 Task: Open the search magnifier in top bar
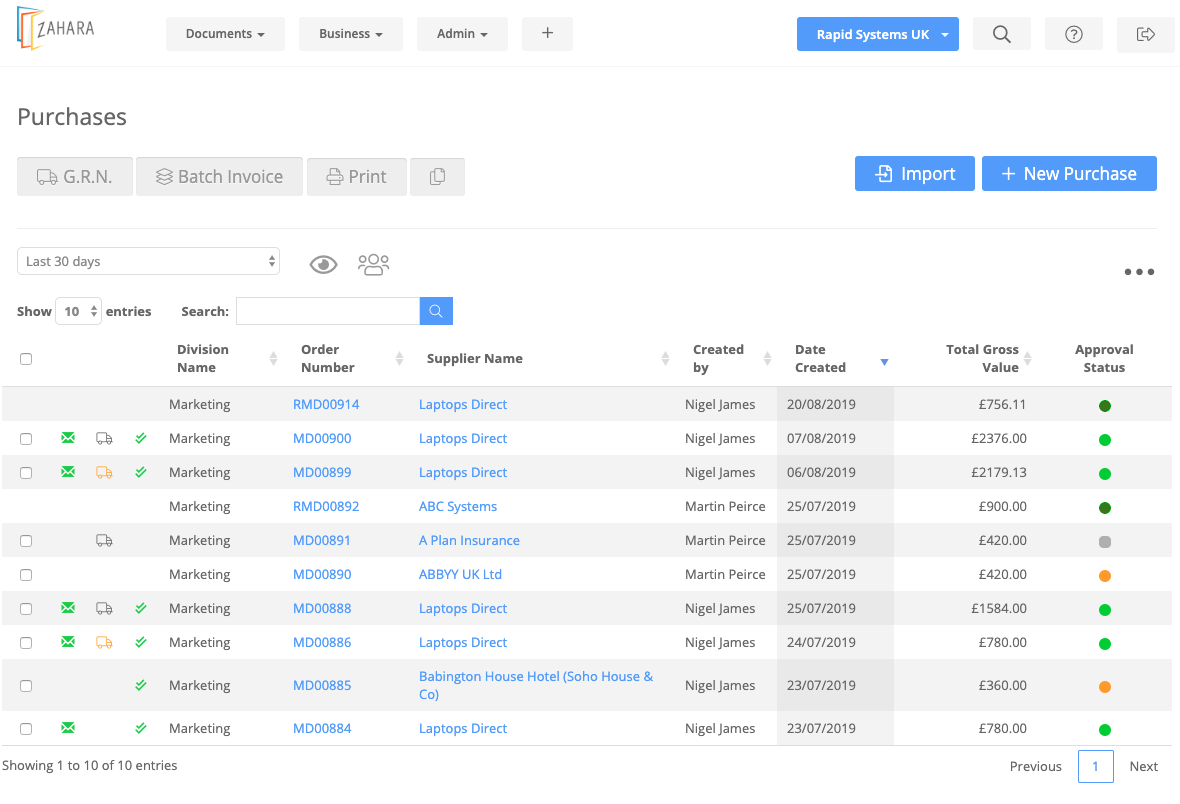(x=1002, y=34)
